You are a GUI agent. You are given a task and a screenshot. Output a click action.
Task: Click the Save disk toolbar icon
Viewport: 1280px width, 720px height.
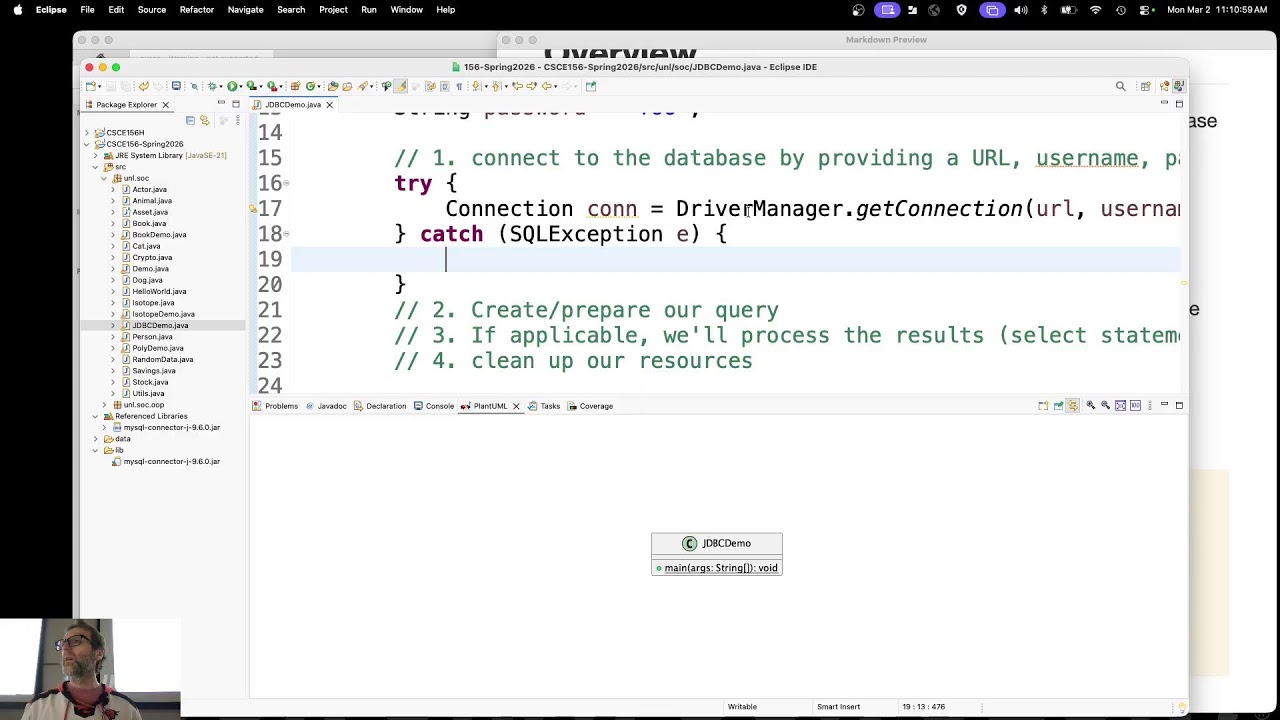click(x=111, y=86)
